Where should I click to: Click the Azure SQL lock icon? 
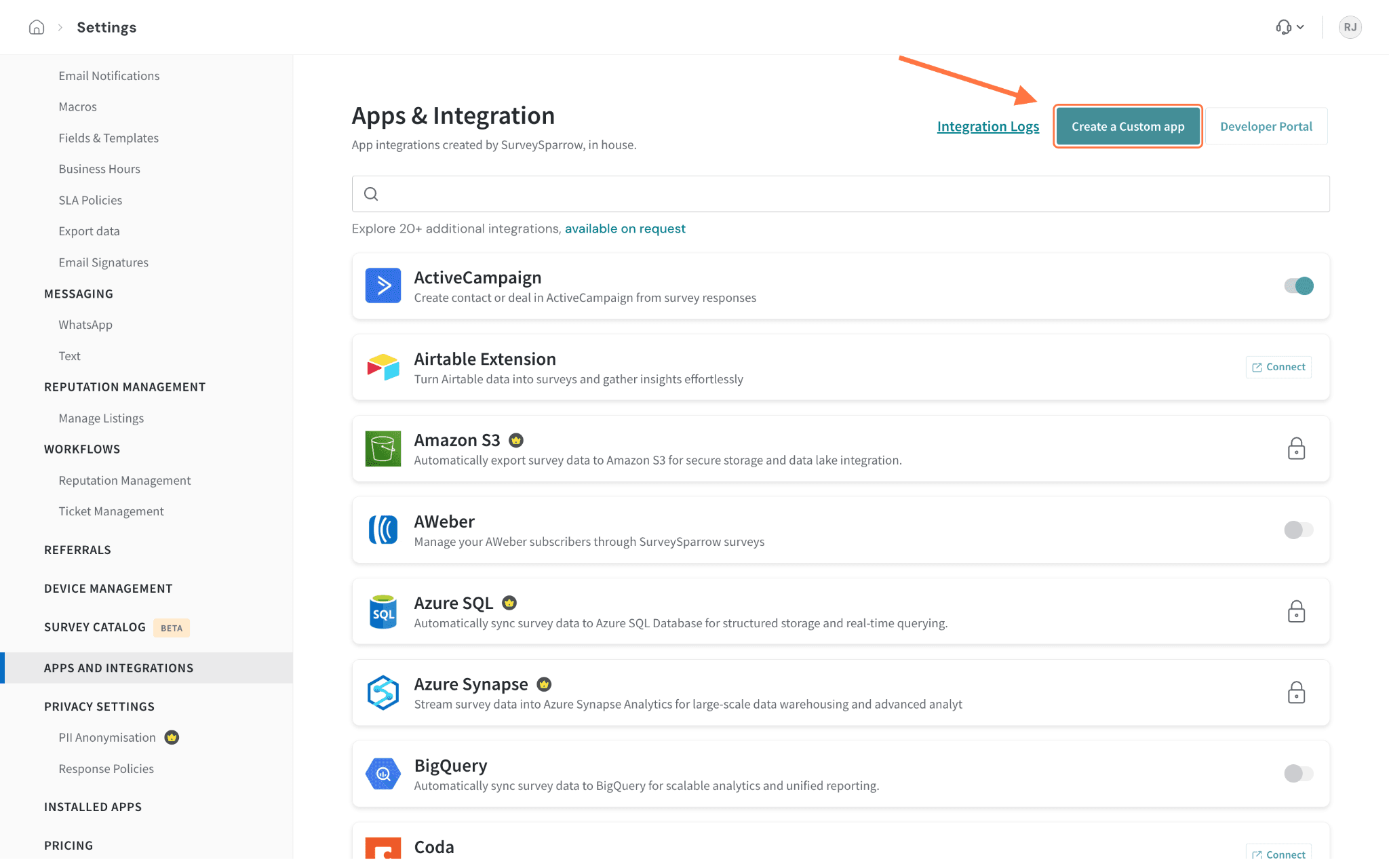point(1296,611)
